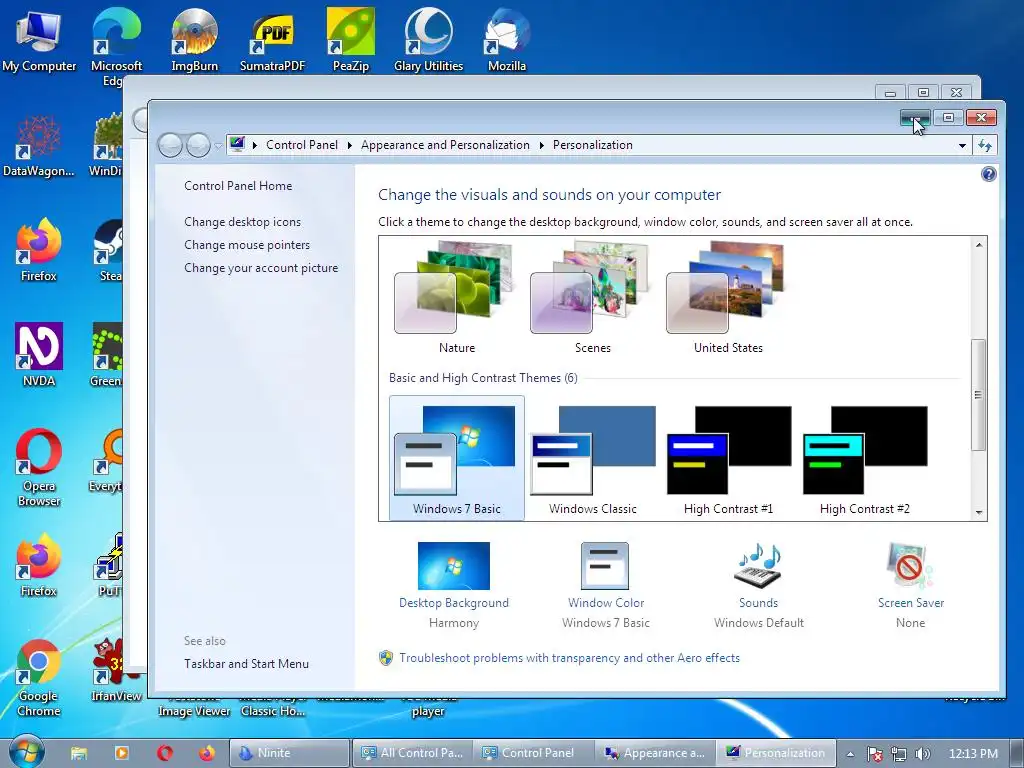Select the Google Chrome desktop shortcut
The height and width of the screenshot is (768, 1024).
[x=39, y=678]
